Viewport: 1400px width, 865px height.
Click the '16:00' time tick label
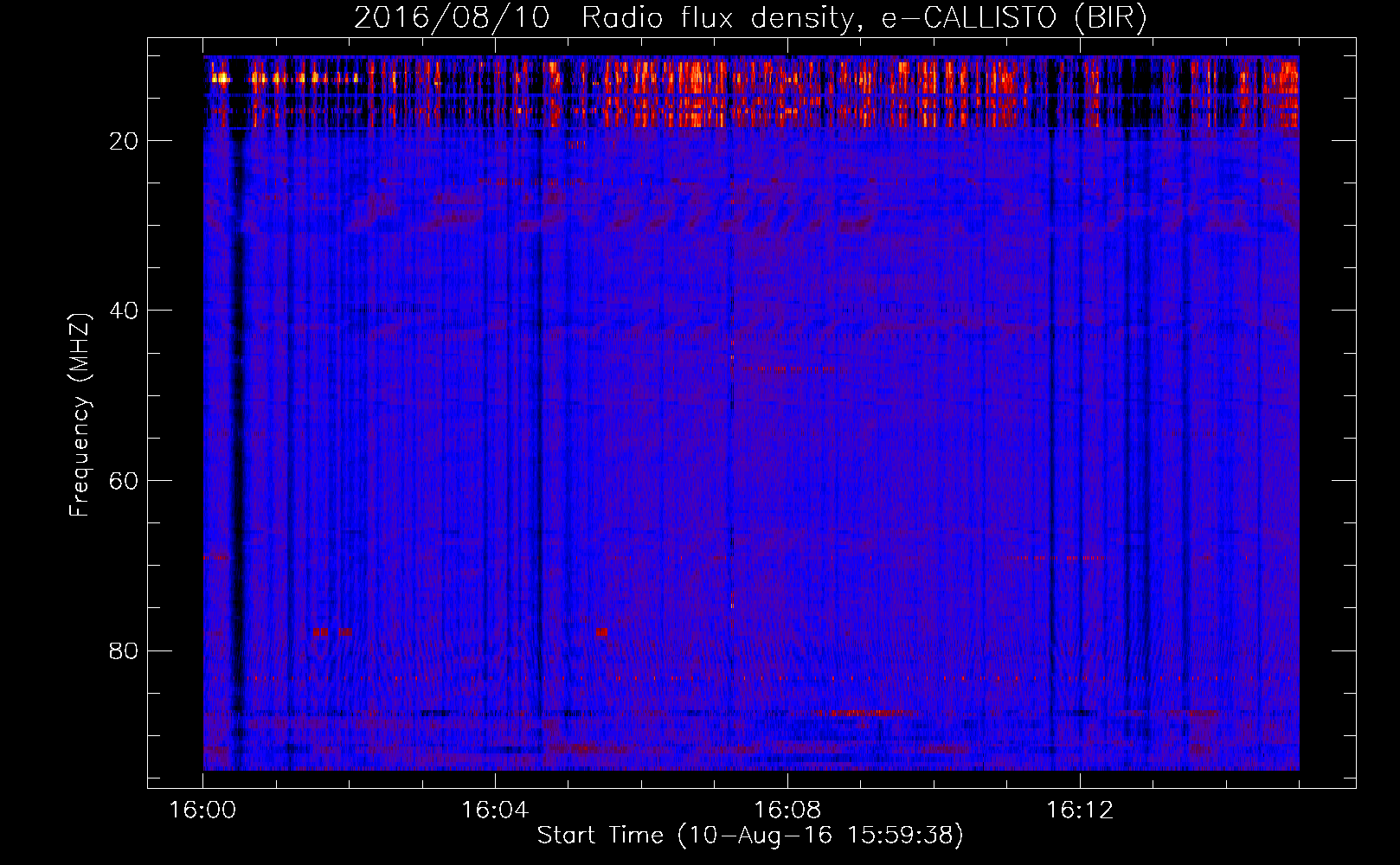202,811
